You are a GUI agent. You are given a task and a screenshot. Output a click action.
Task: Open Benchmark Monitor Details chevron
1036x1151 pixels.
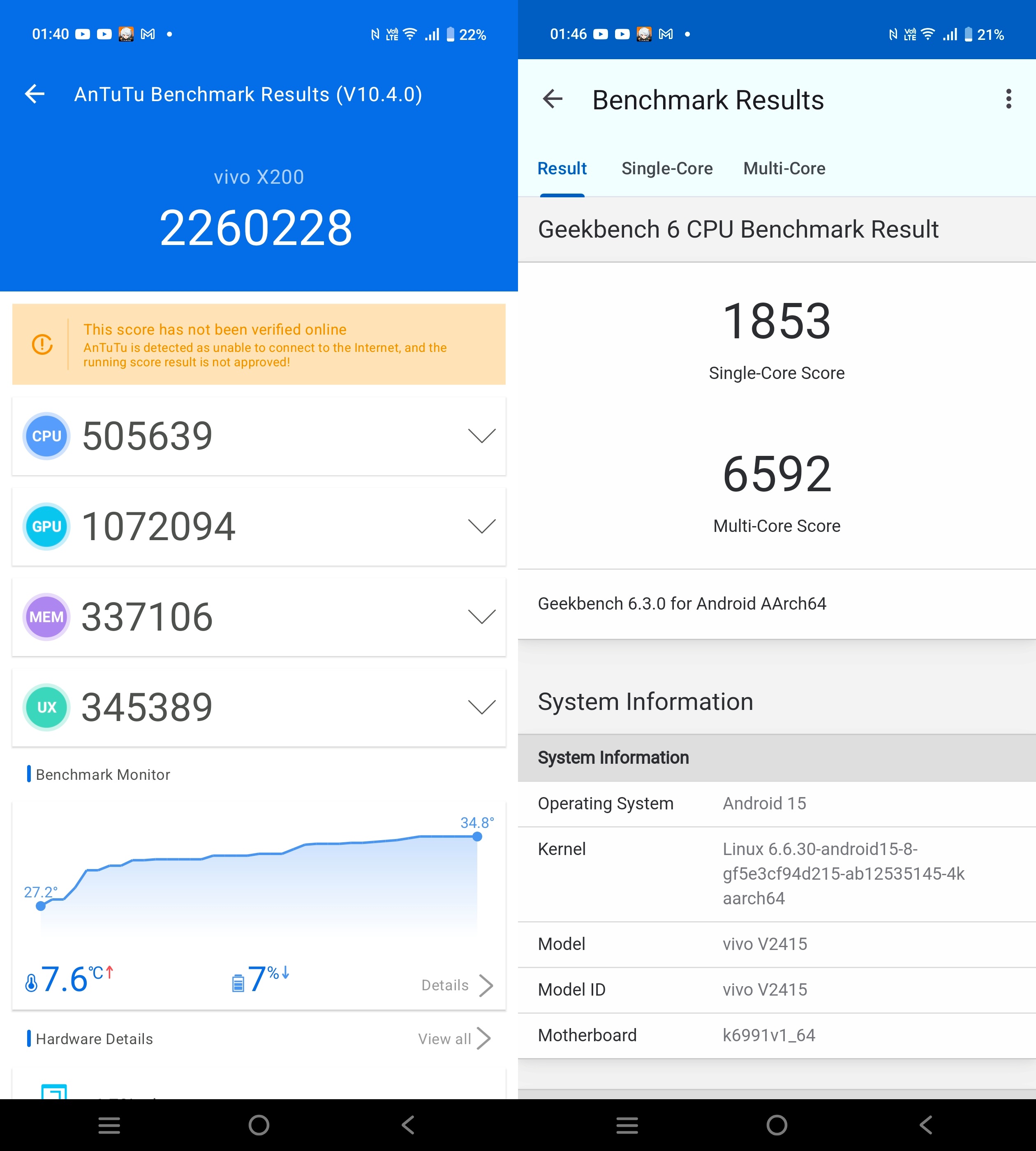(x=486, y=985)
